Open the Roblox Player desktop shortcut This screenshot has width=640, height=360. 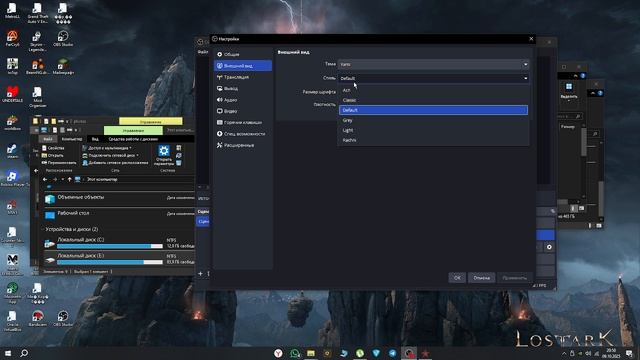point(14,179)
